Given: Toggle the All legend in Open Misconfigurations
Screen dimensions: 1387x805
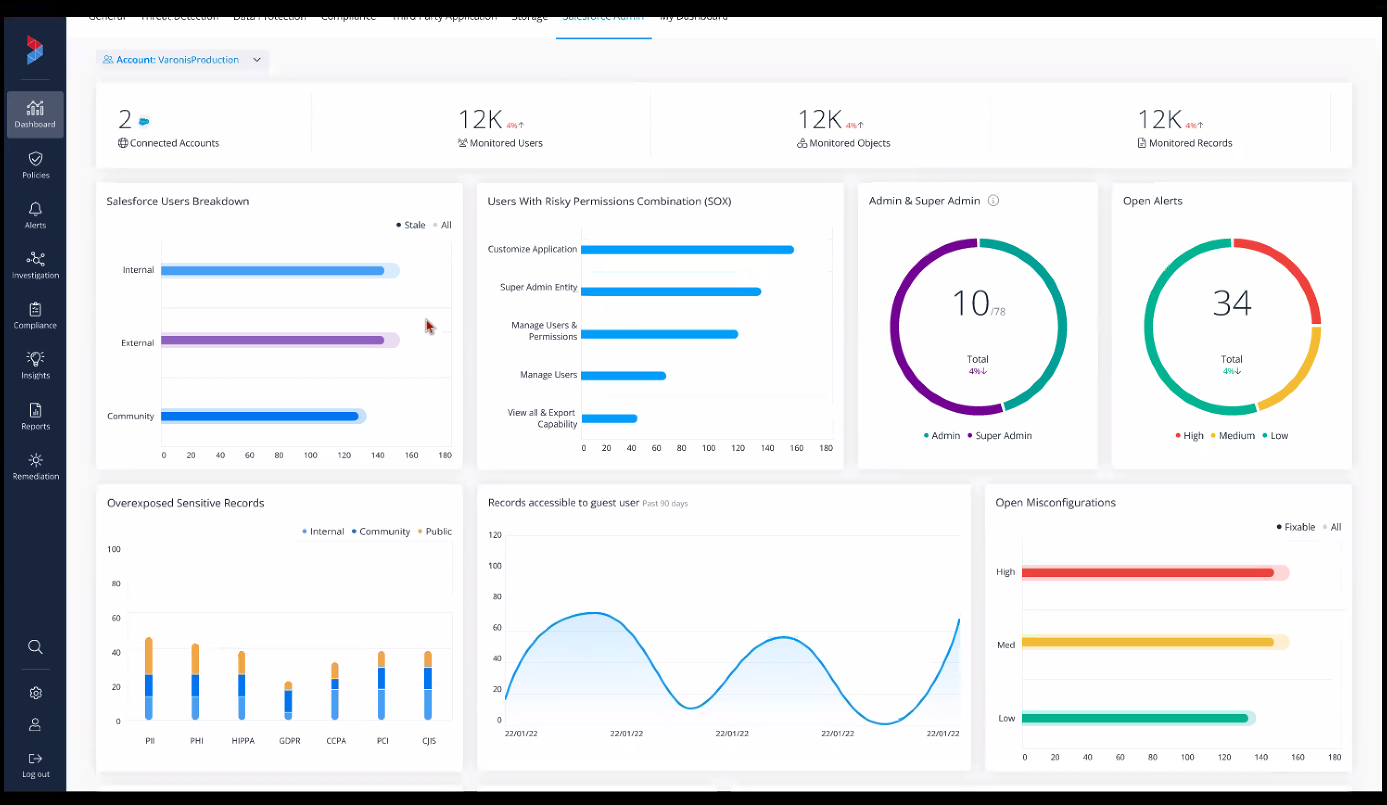Looking at the screenshot, I should (x=1332, y=527).
